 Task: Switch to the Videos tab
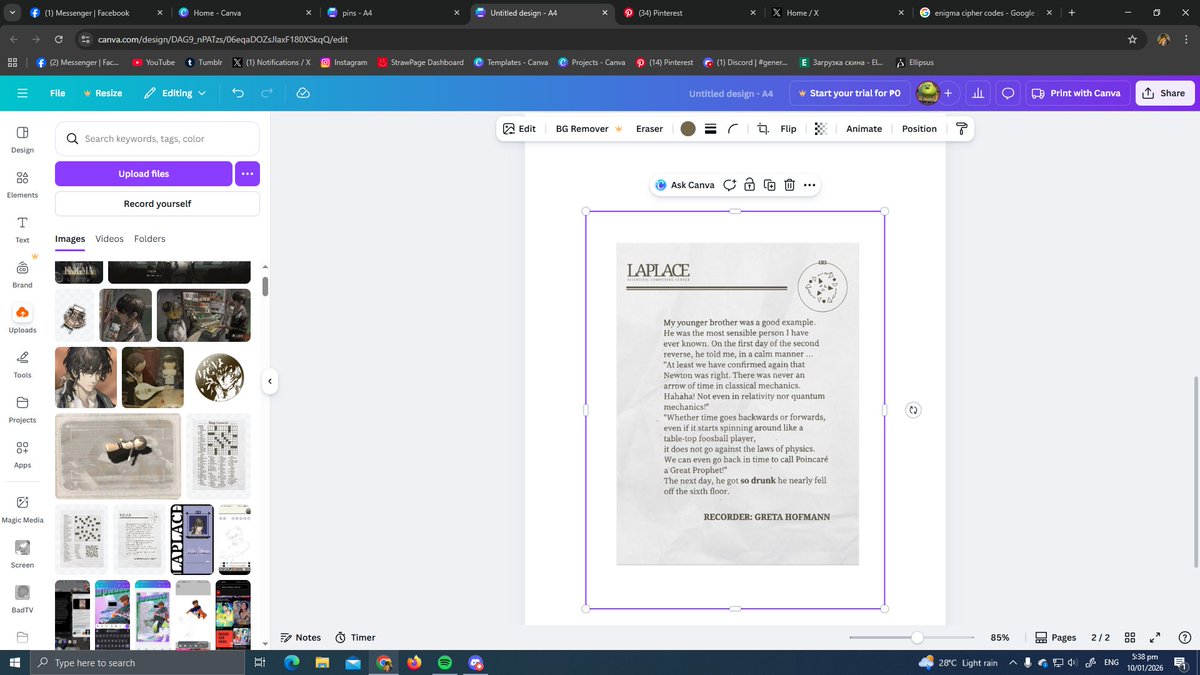tap(109, 238)
